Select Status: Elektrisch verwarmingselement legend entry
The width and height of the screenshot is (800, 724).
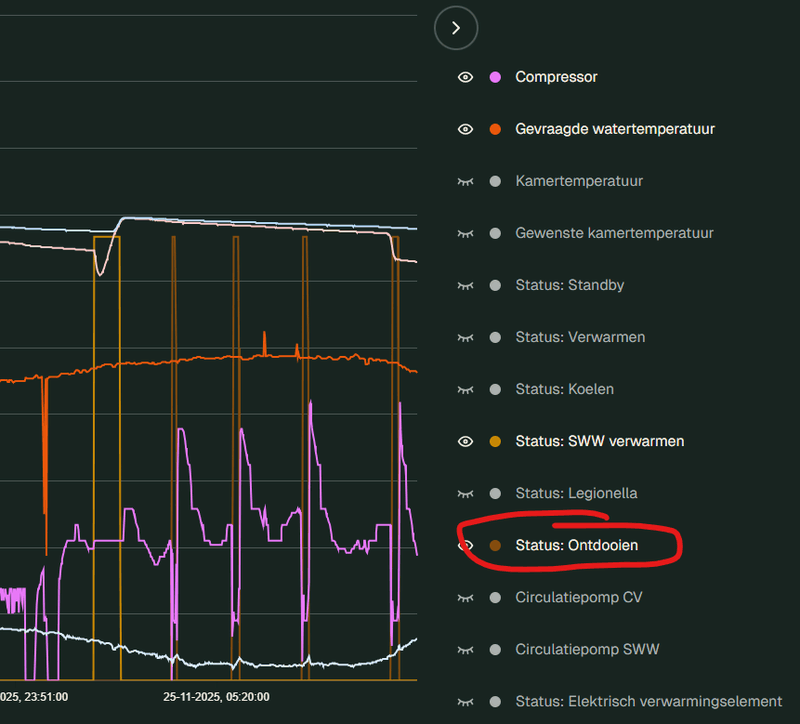[x=648, y=701]
